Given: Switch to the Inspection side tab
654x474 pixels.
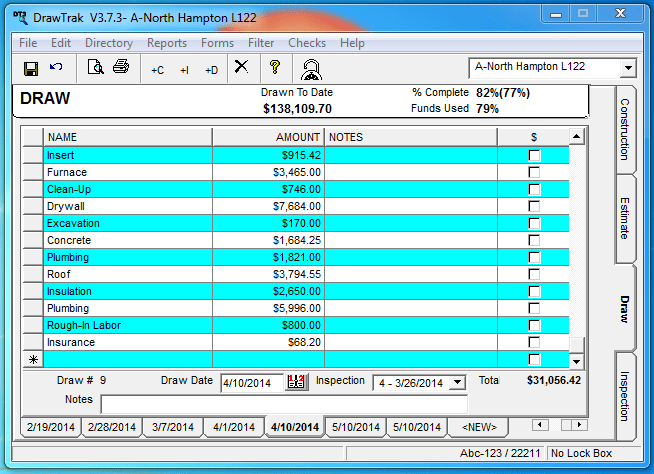Looking at the screenshot, I should coord(624,396).
